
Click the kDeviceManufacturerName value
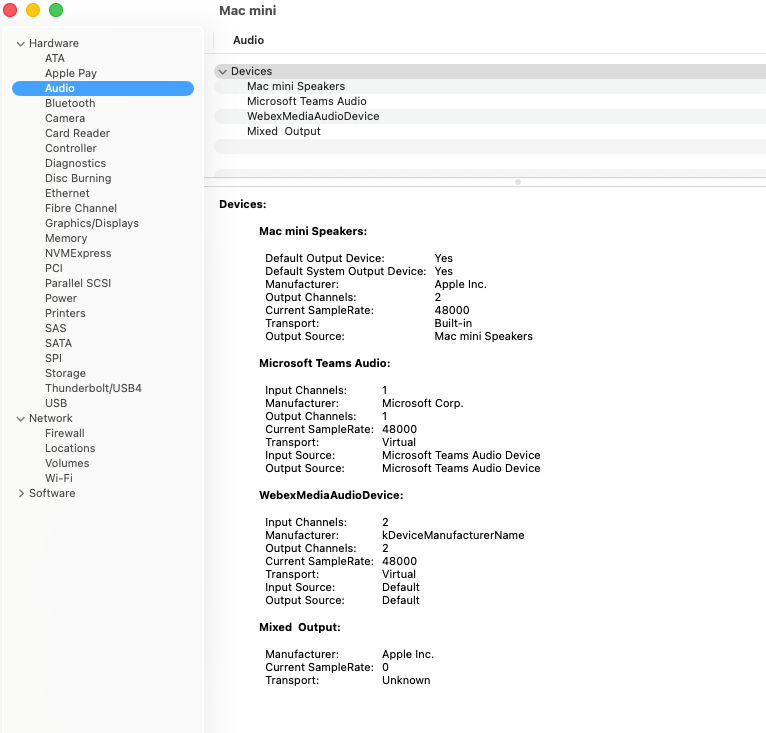tap(453, 536)
